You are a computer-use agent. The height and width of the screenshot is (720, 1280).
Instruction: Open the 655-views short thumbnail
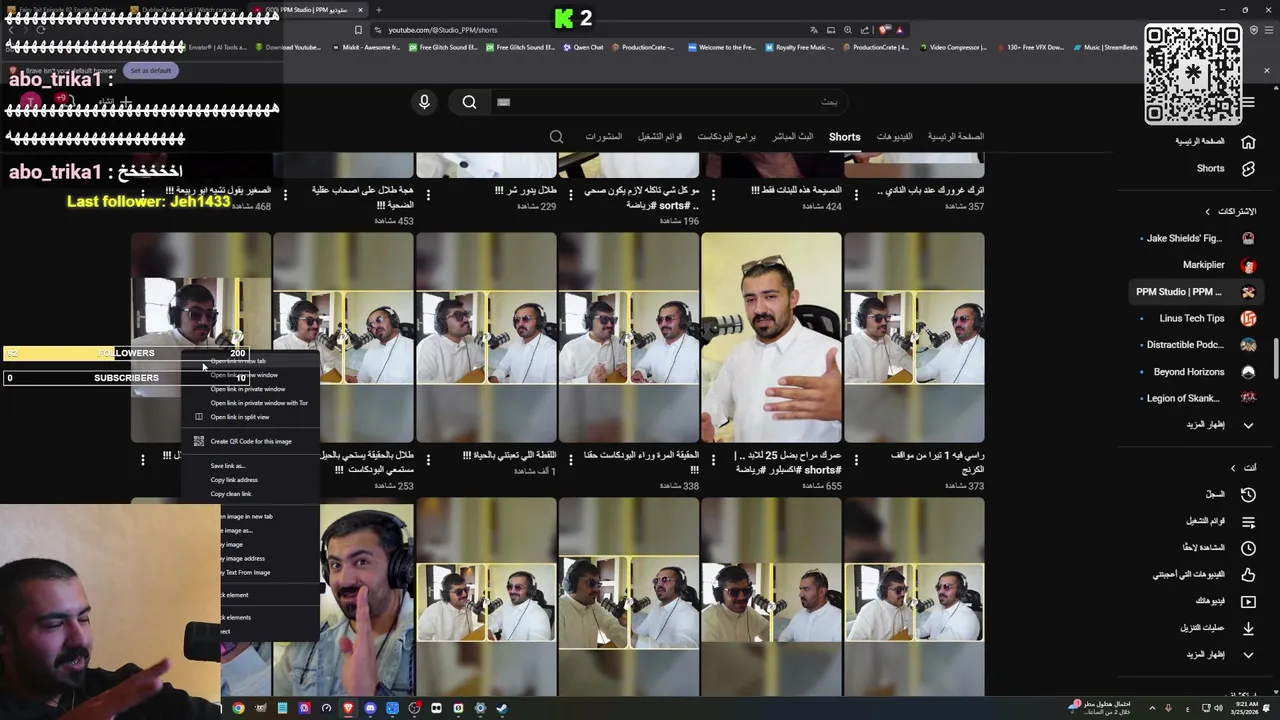(771, 338)
